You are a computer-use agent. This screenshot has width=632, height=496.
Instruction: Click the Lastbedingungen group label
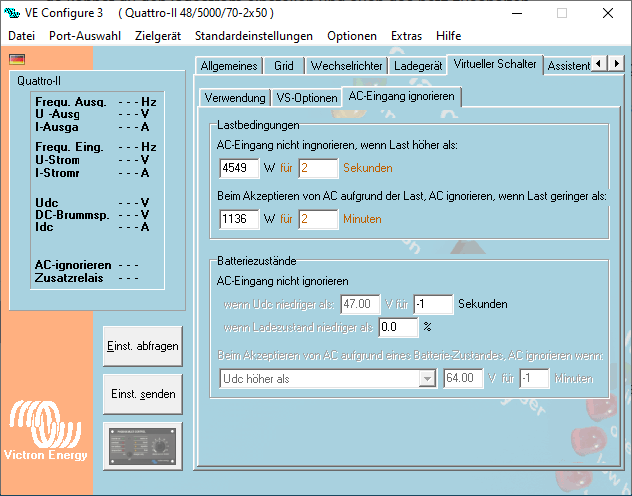click(258, 125)
